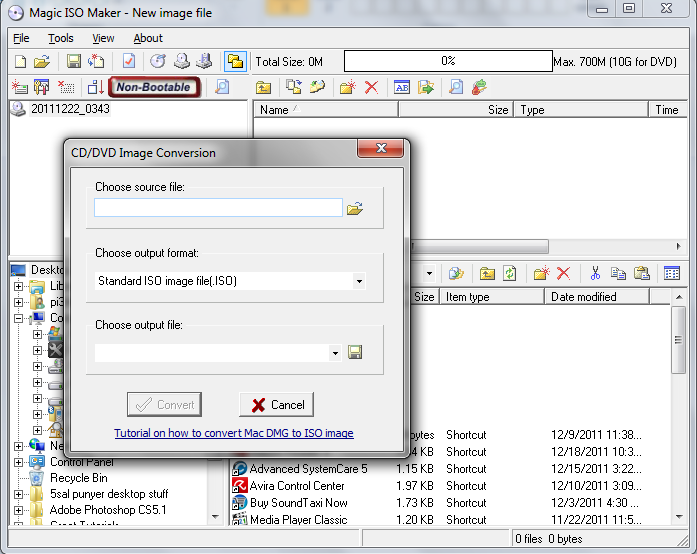697x554 pixels.
Task: Click the virtual CD drive mount icon
Action: tap(204, 61)
